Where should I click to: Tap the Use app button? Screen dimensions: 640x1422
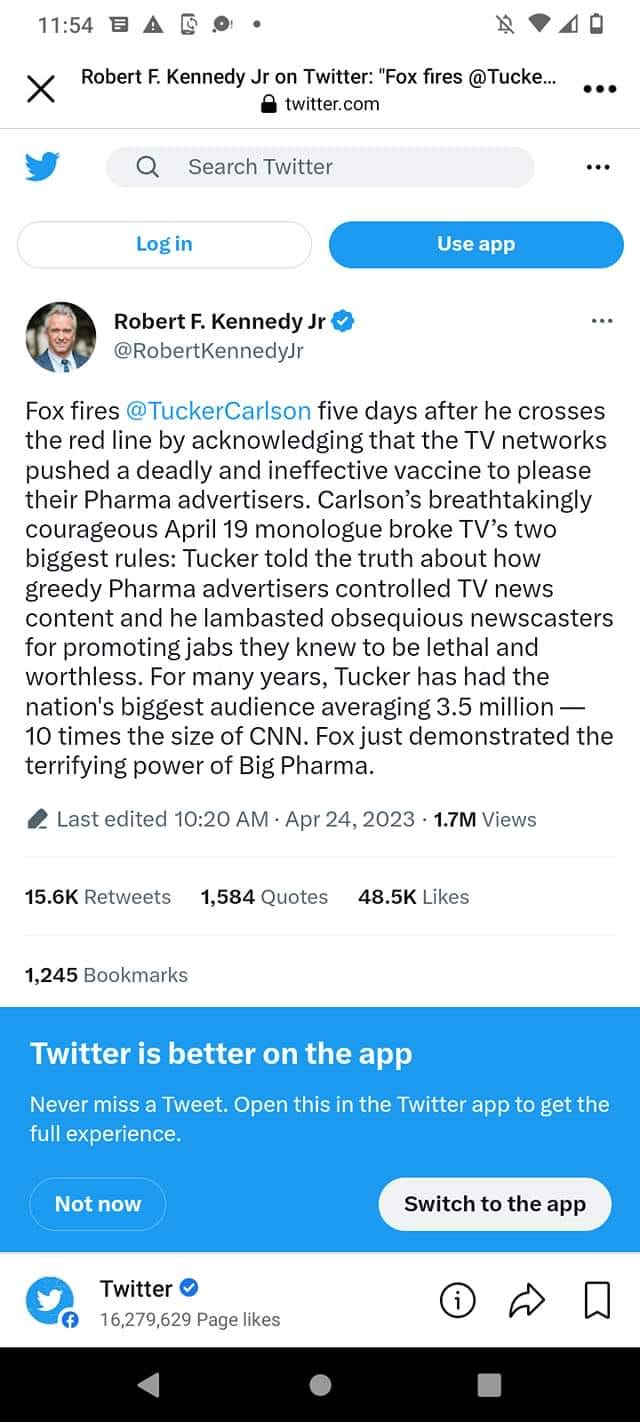pyautogui.click(x=476, y=244)
